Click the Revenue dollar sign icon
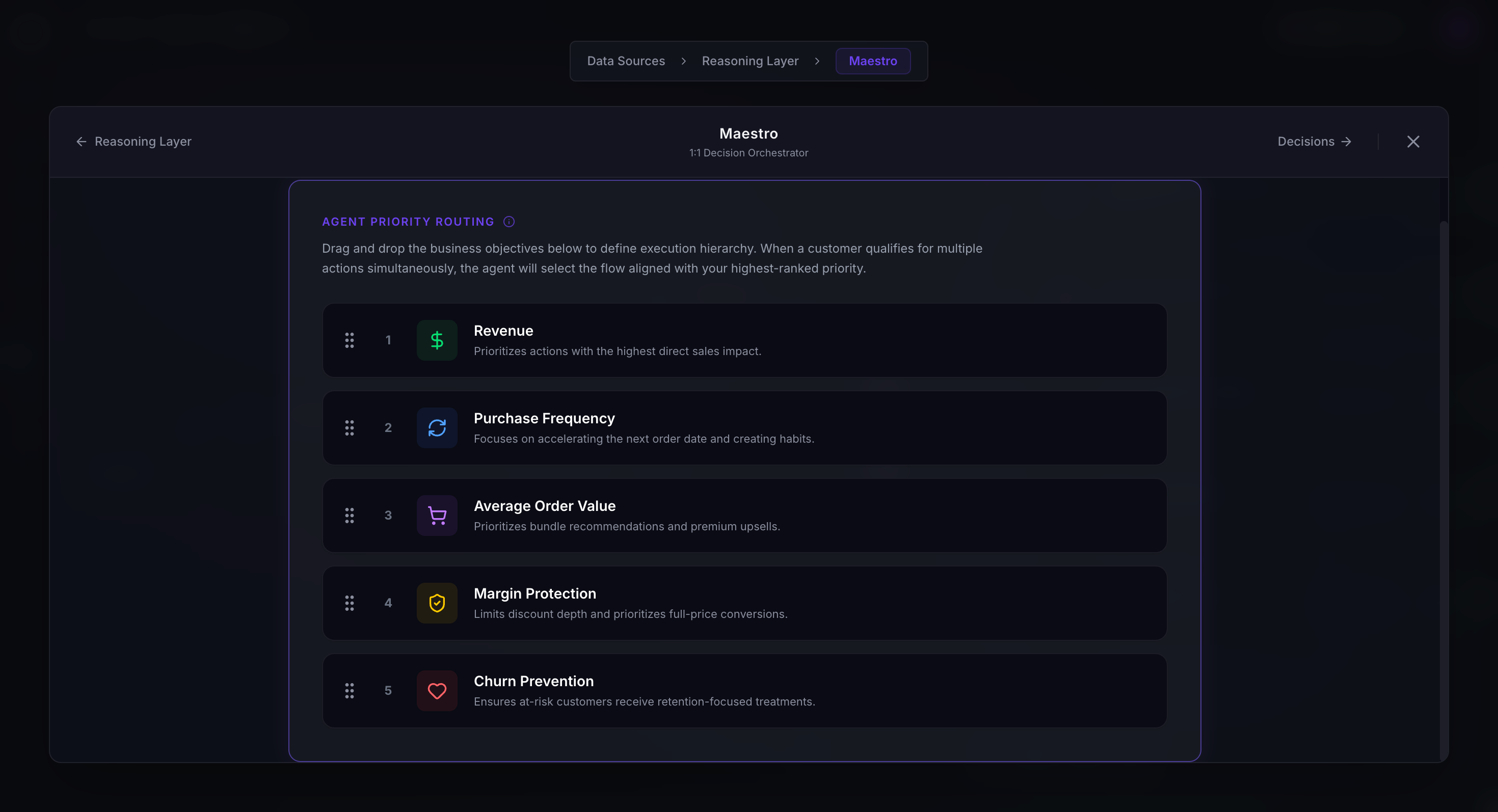The image size is (1498, 812). click(437, 340)
